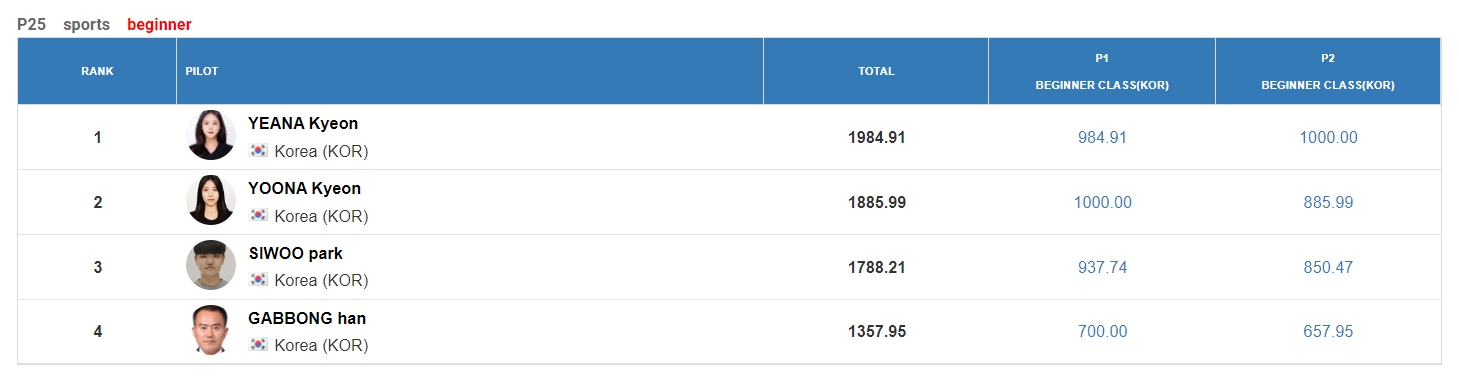The image size is (1459, 383).
Task: Open SIWOO park's P1 score 937.74
Action: pyautogui.click(x=1102, y=267)
